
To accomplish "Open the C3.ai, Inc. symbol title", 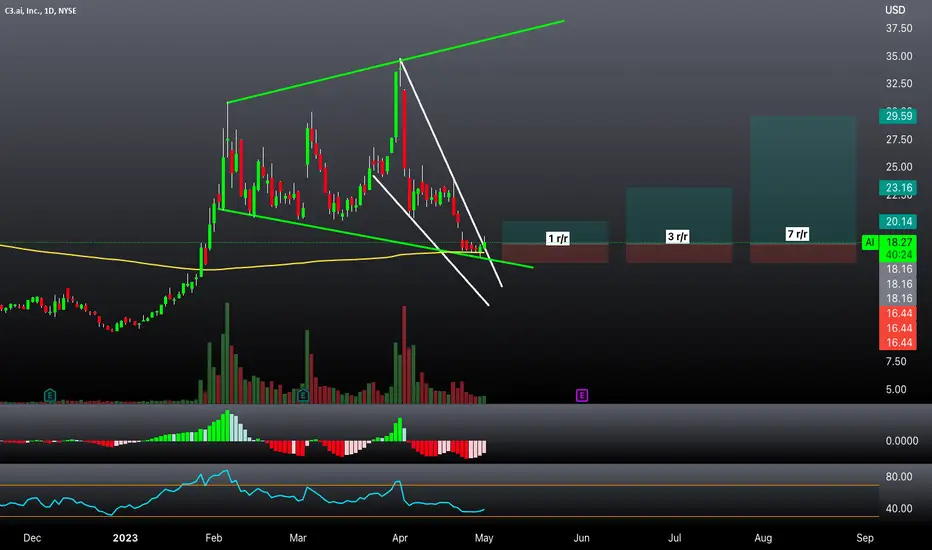I will click(40, 11).
